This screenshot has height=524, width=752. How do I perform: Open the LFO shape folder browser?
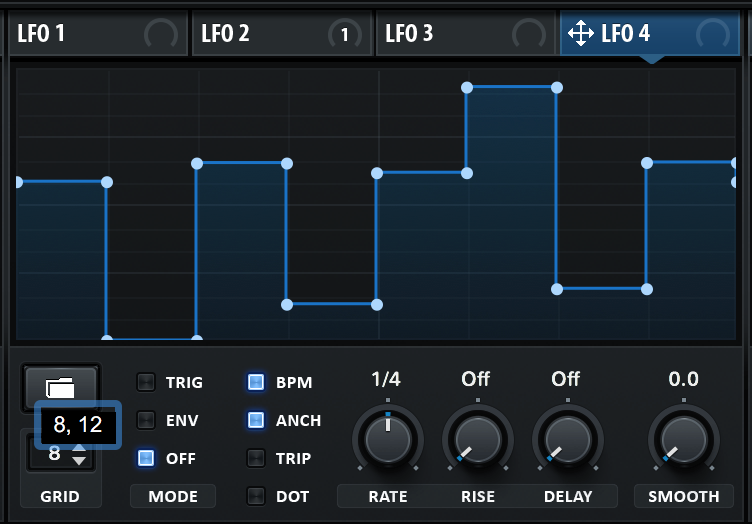pos(61,384)
